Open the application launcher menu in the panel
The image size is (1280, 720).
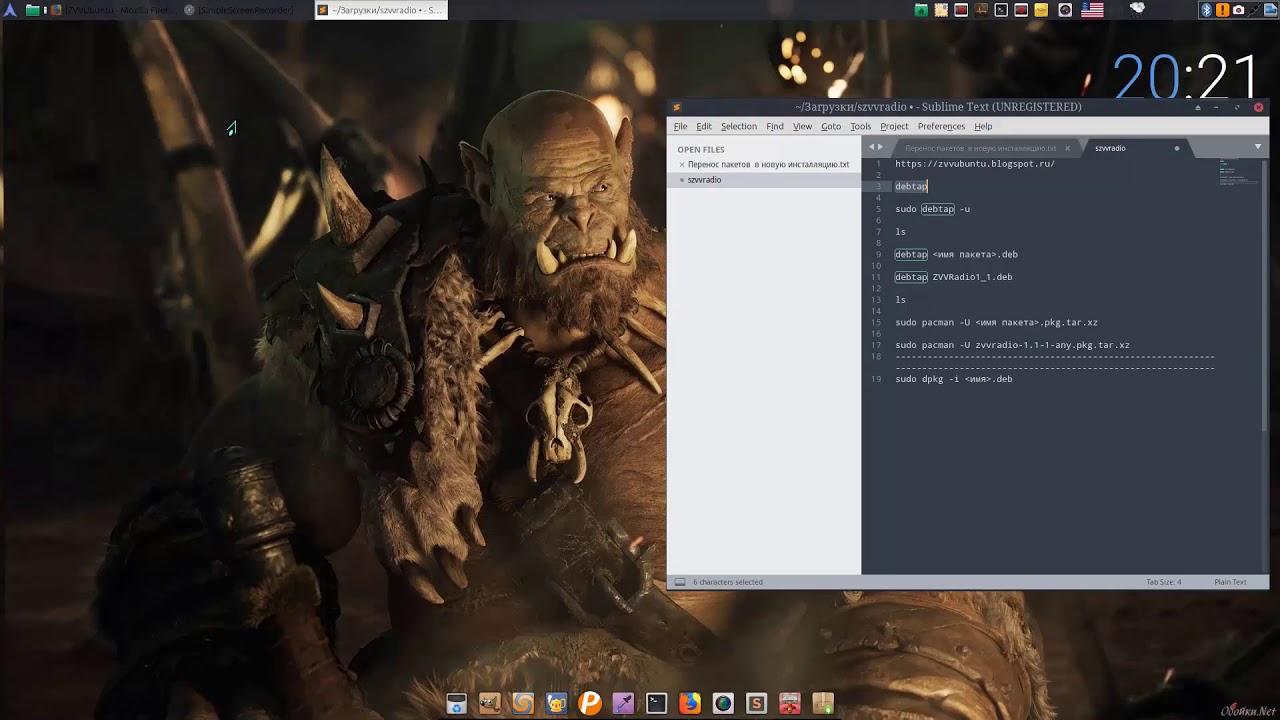coord(10,10)
